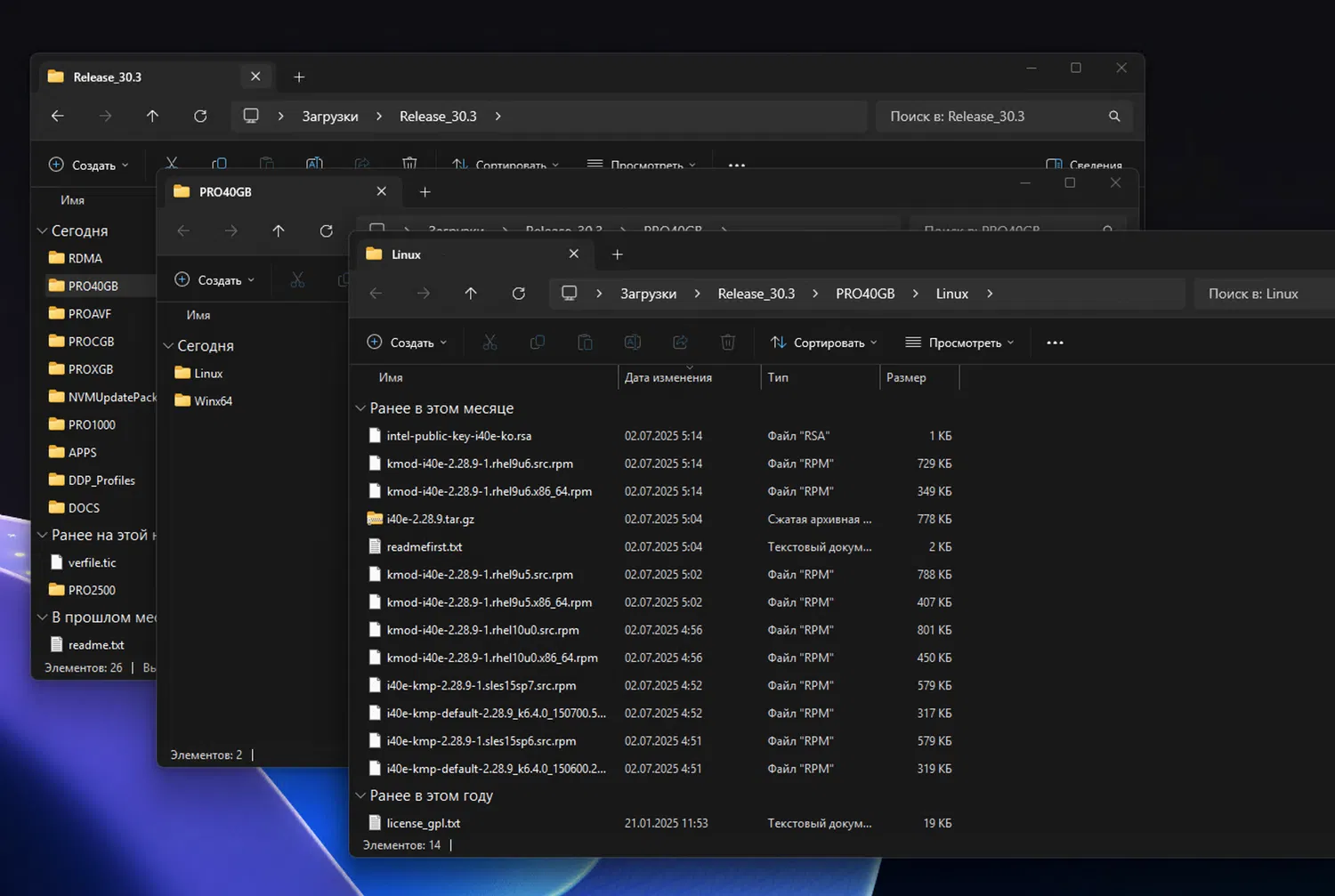Screen dimensions: 1335x896
Task: Open the Сортировать sort dropdown
Action: click(x=823, y=343)
